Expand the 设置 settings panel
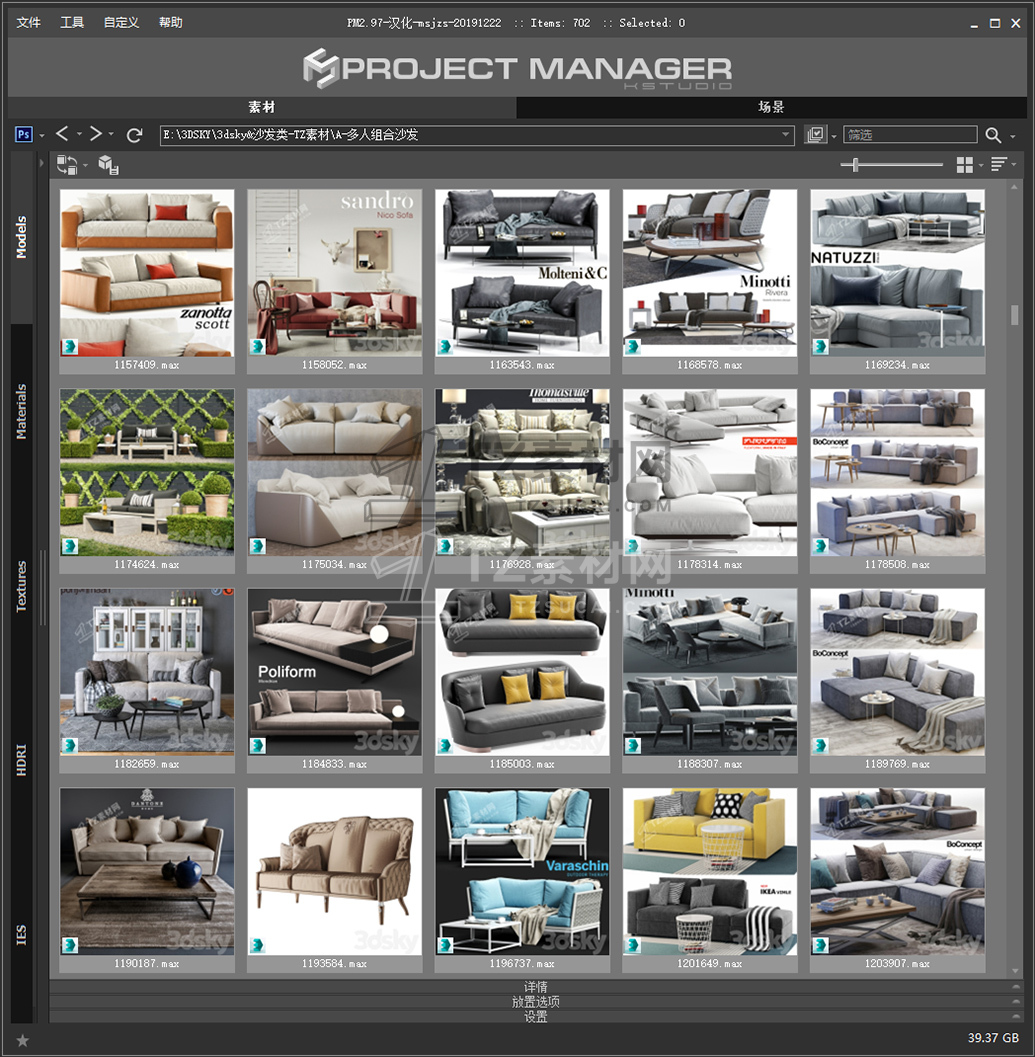Screen dimensions: 1035x1057 [536, 1017]
